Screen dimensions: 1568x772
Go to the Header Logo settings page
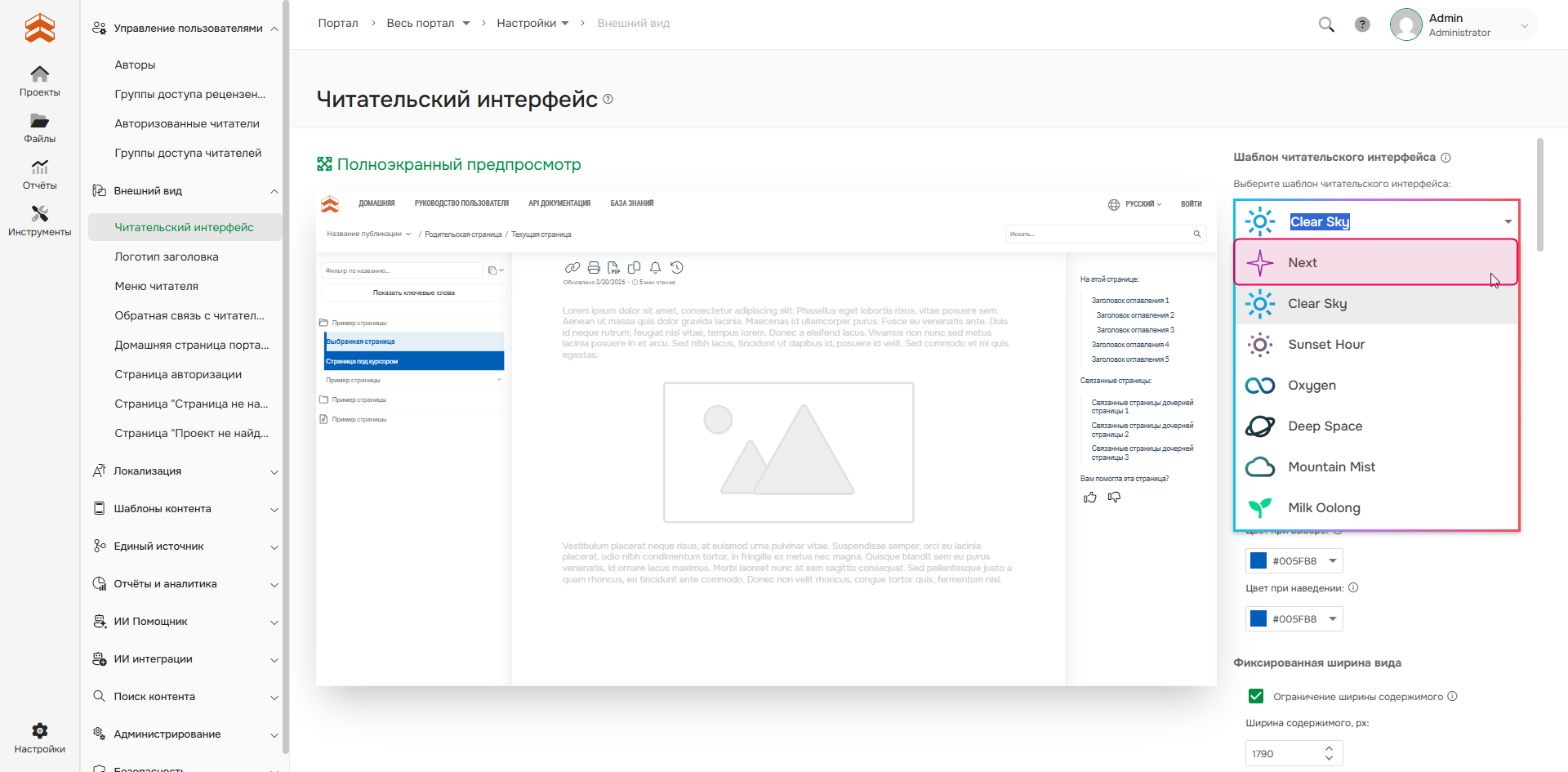coord(167,257)
